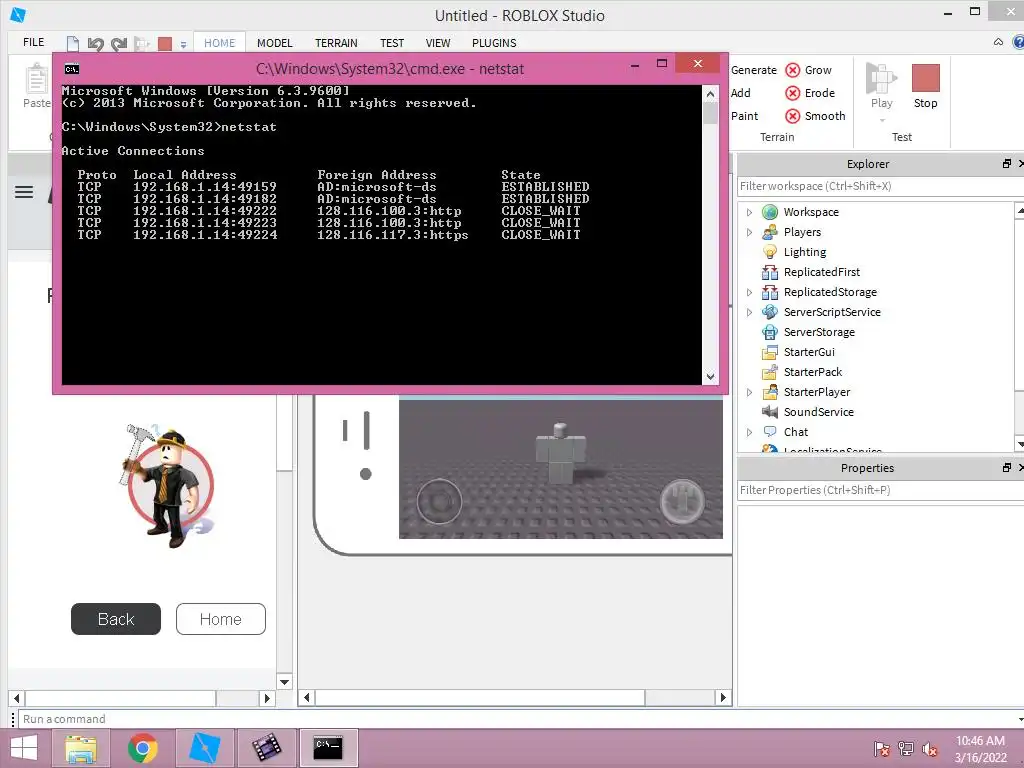The width and height of the screenshot is (1024, 768).
Task: Select the Chat bubble icon in Explorer
Action: coord(770,432)
